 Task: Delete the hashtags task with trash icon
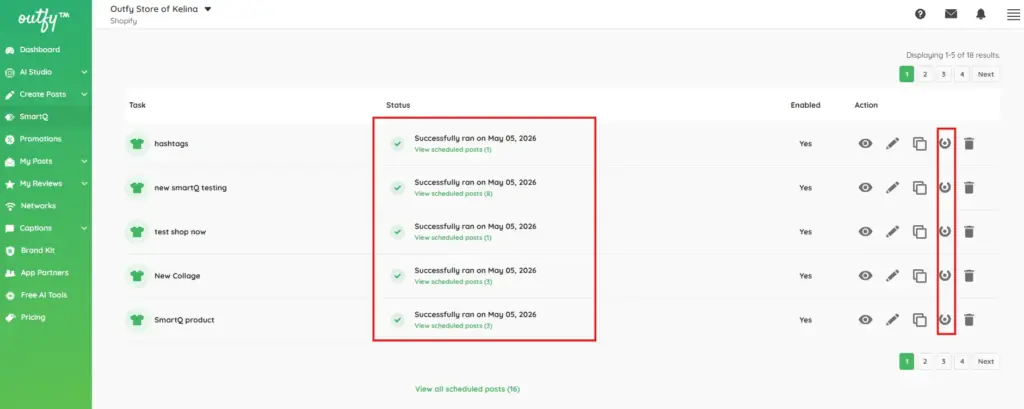pyautogui.click(x=969, y=144)
